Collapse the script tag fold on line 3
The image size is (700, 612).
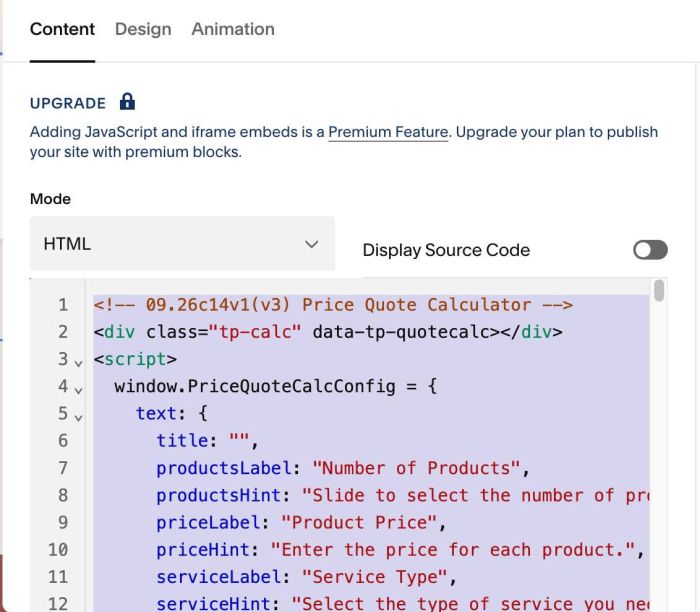click(x=79, y=363)
